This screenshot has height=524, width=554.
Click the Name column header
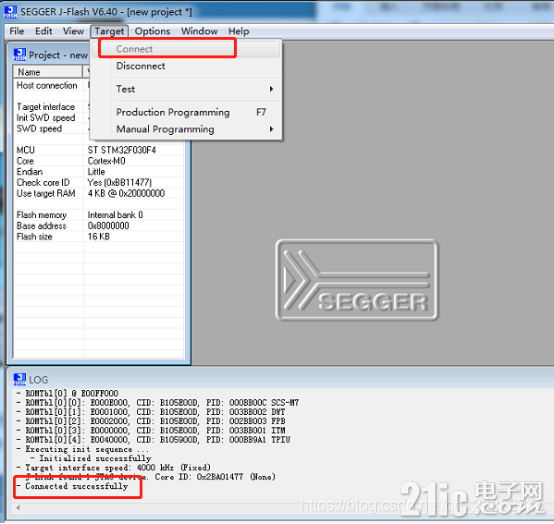48,72
